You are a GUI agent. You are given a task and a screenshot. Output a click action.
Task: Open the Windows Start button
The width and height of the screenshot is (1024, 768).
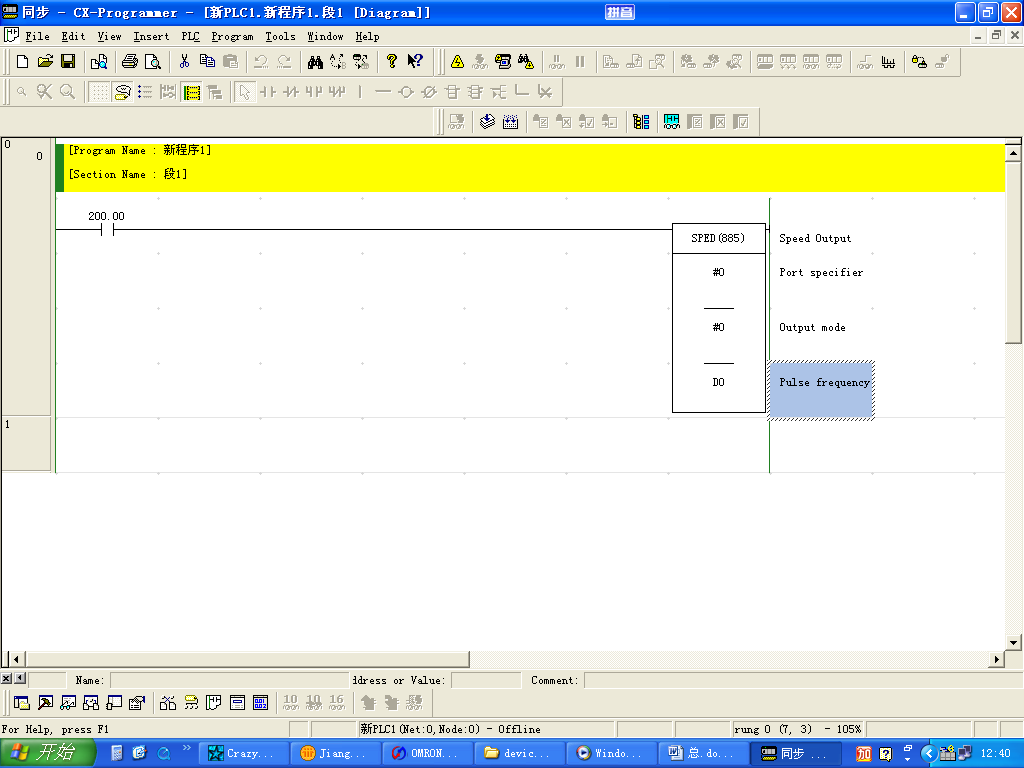click(47, 754)
